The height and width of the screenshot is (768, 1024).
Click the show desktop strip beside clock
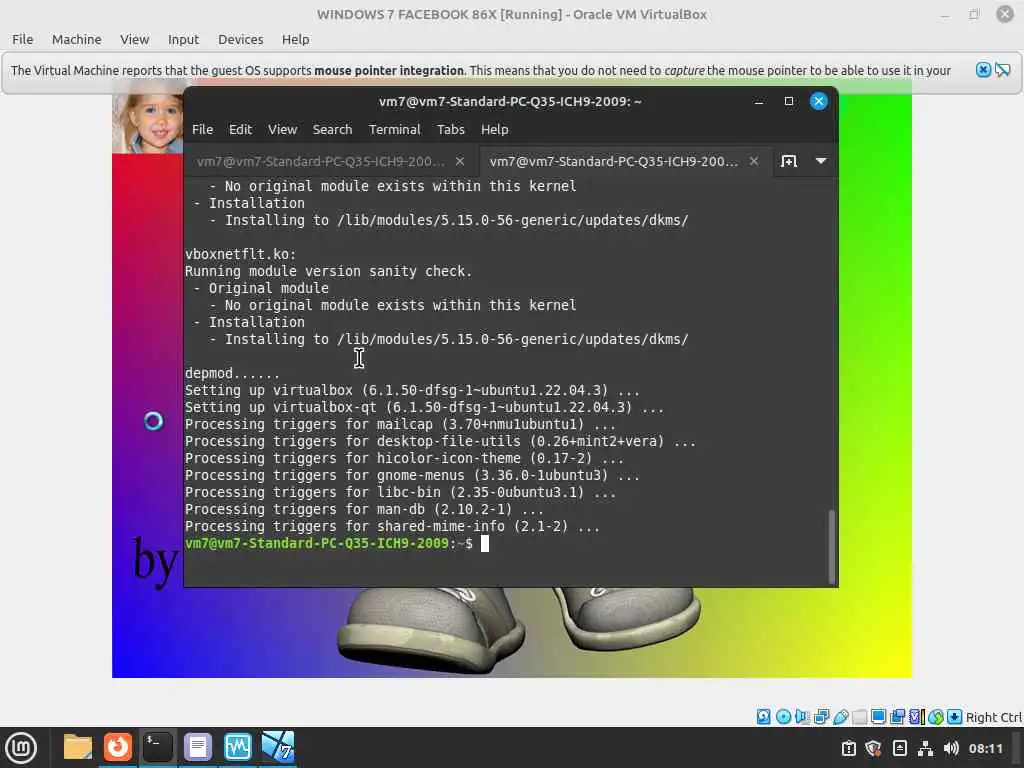[x=1017, y=748]
